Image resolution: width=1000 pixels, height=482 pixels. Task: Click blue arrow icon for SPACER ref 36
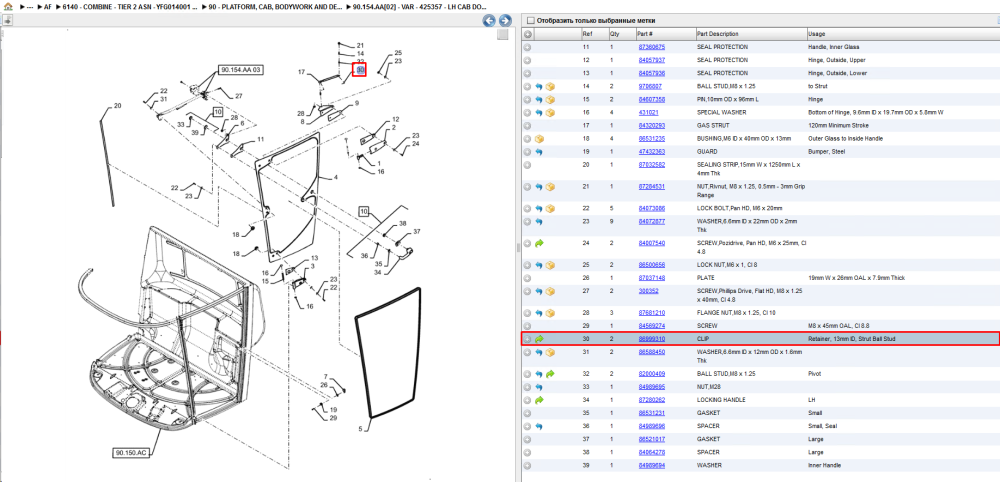click(539, 426)
